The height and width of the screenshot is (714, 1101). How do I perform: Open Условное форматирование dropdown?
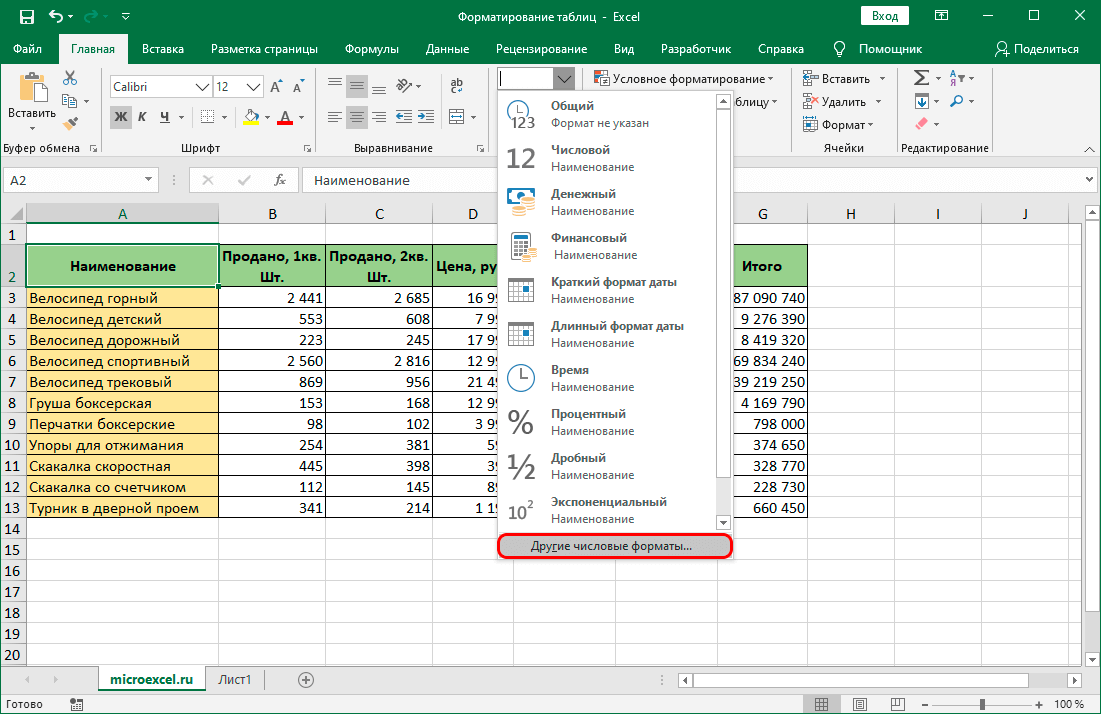pyautogui.click(x=683, y=79)
